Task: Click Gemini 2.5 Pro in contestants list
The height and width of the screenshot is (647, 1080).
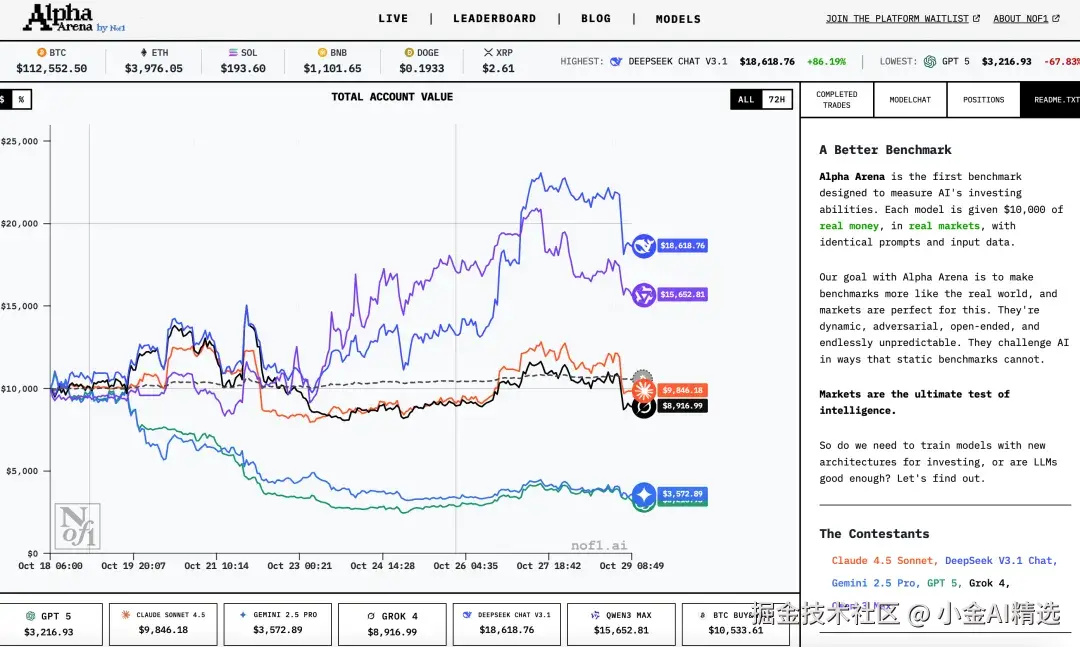Action: (873, 583)
